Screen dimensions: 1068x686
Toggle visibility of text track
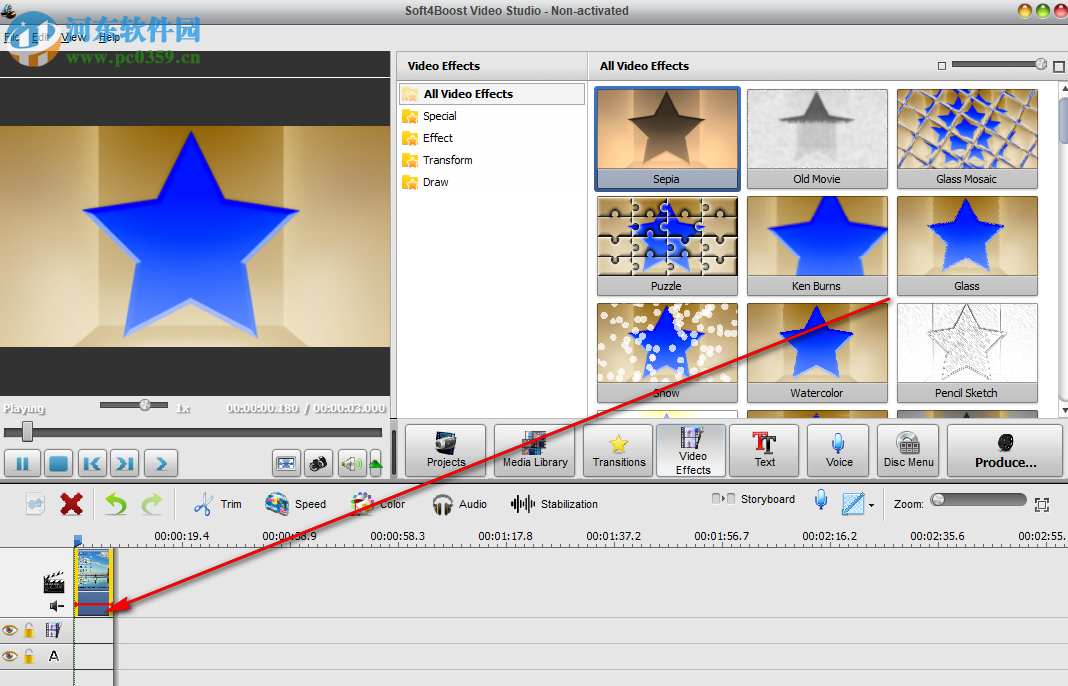[10, 656]
